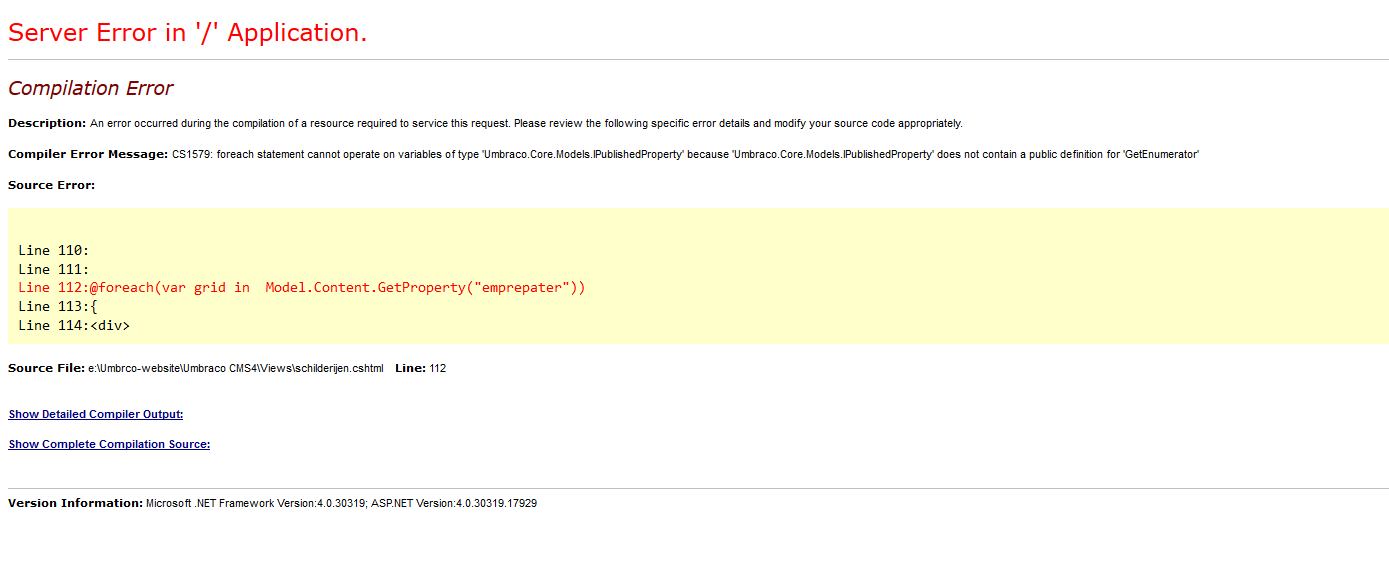The width and height of the screenshot is (1389, 576).
Task: Click the Compiler Error Message label
Action: tap(88, 154)
